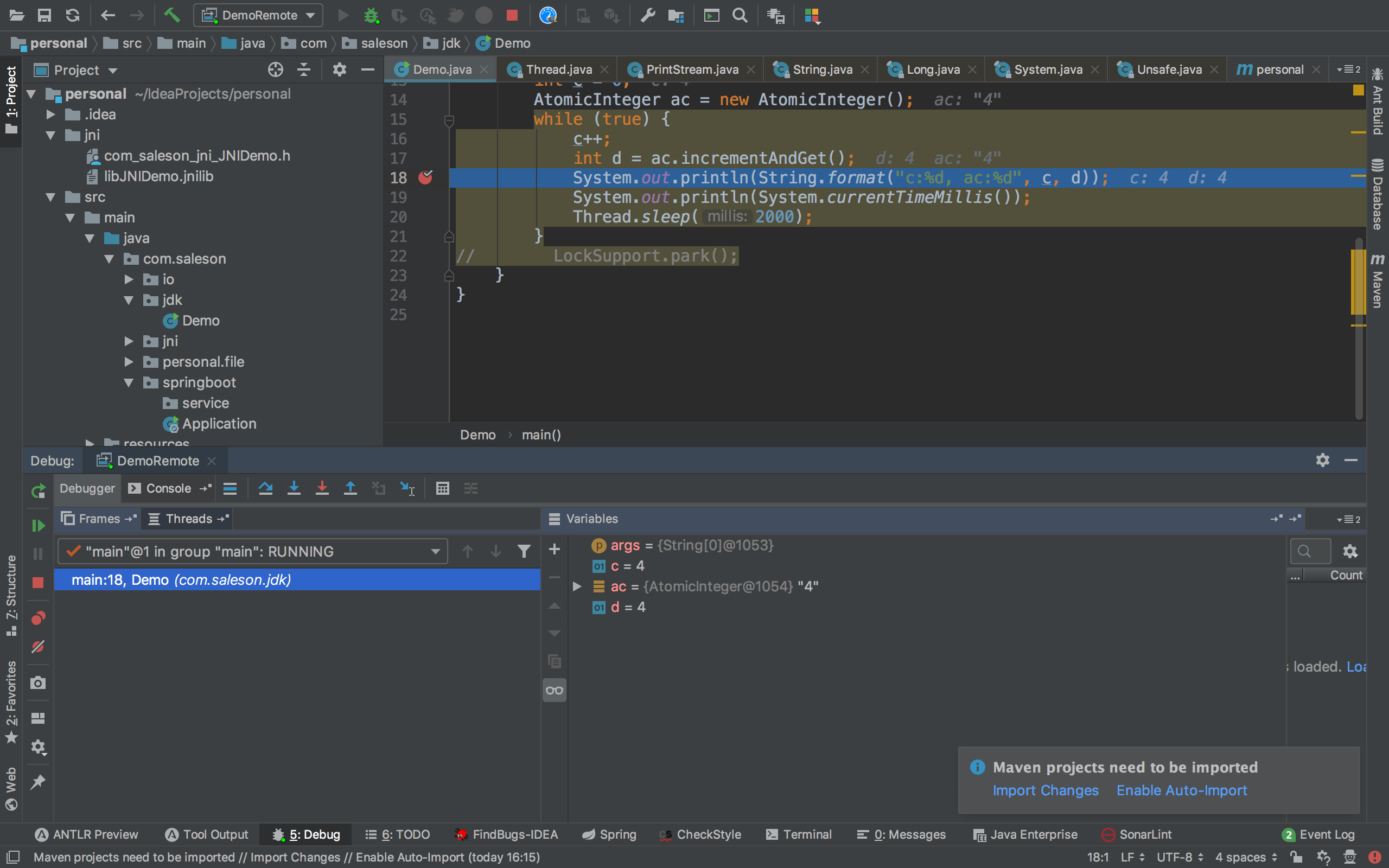Click the Step Into debug icon
Screen dimensions: 1389x868
coord(294,488)
